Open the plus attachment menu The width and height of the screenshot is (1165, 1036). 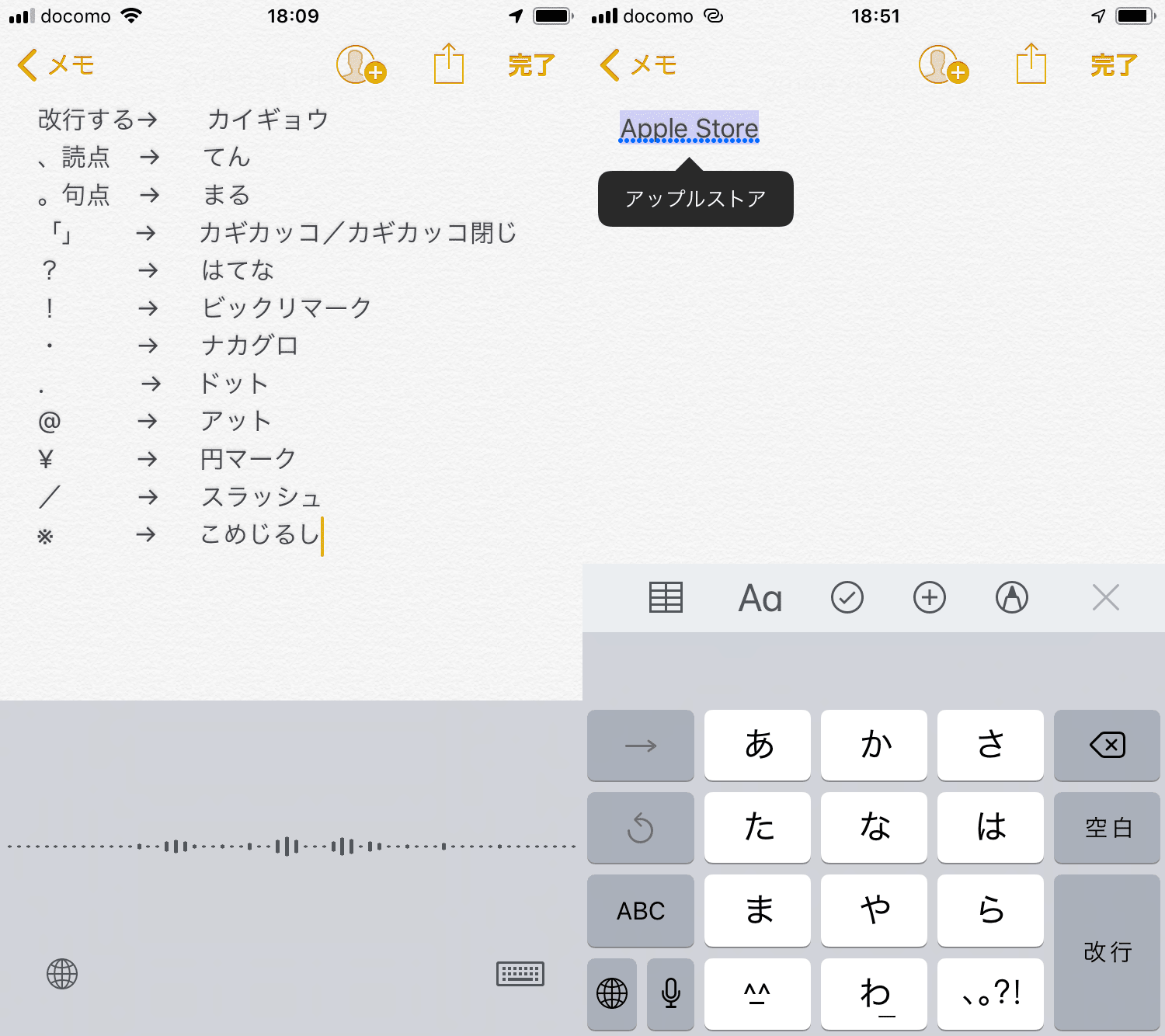[930, 597]
